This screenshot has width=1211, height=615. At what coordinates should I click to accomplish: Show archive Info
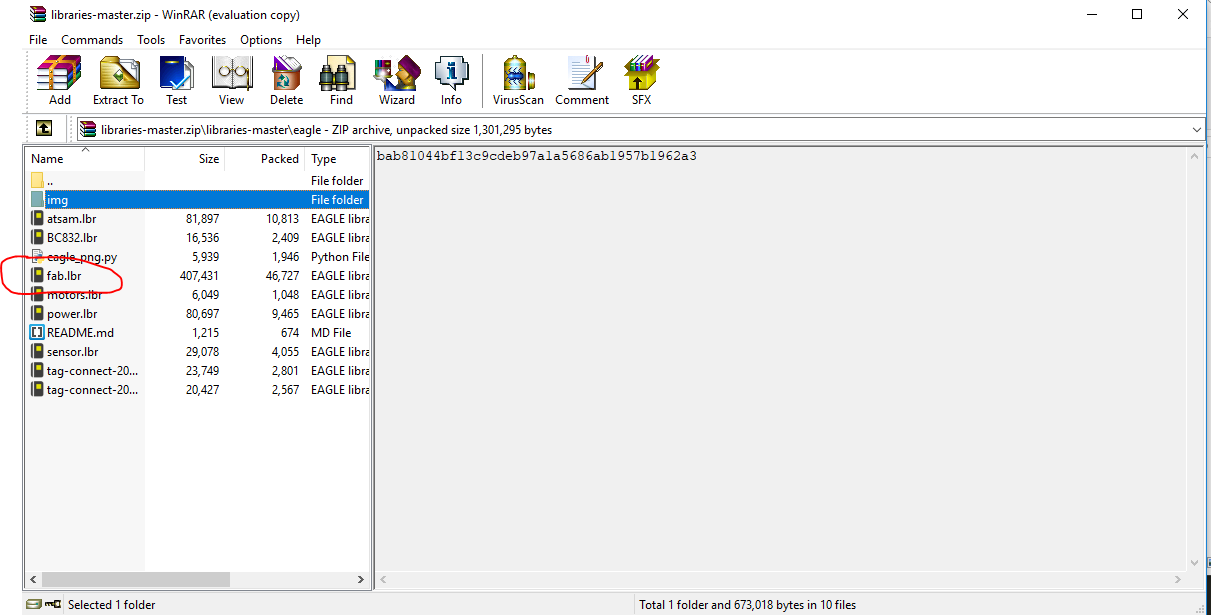click(x=451, y=74)
